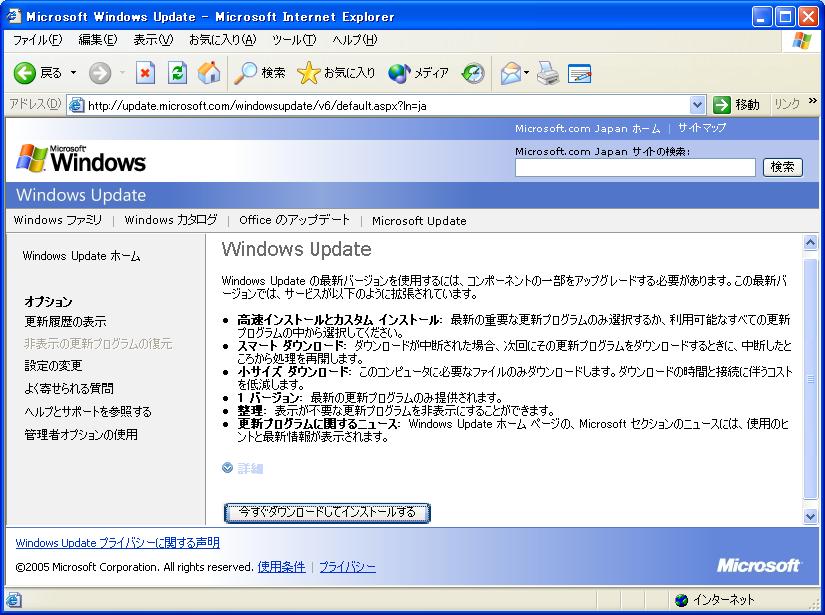Open the プライバシー link in the footer
825x615 pixels.
click(347, 567)
